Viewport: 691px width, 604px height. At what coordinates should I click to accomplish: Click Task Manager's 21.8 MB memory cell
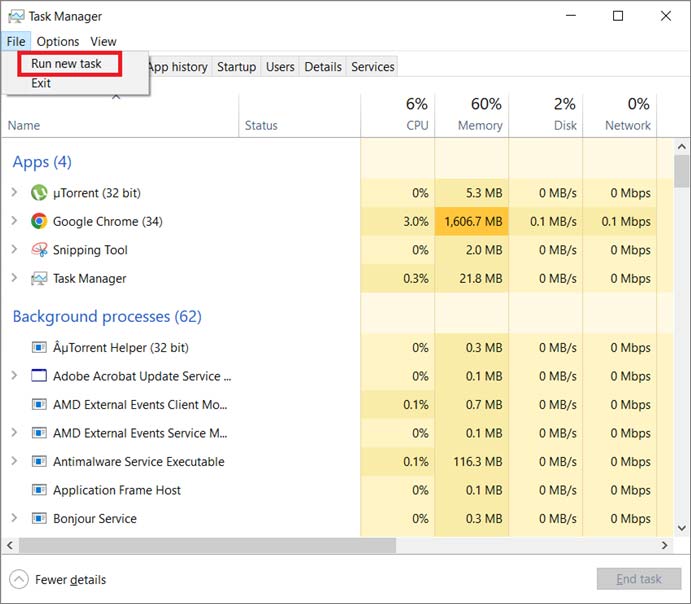click(x=472, y=278)
